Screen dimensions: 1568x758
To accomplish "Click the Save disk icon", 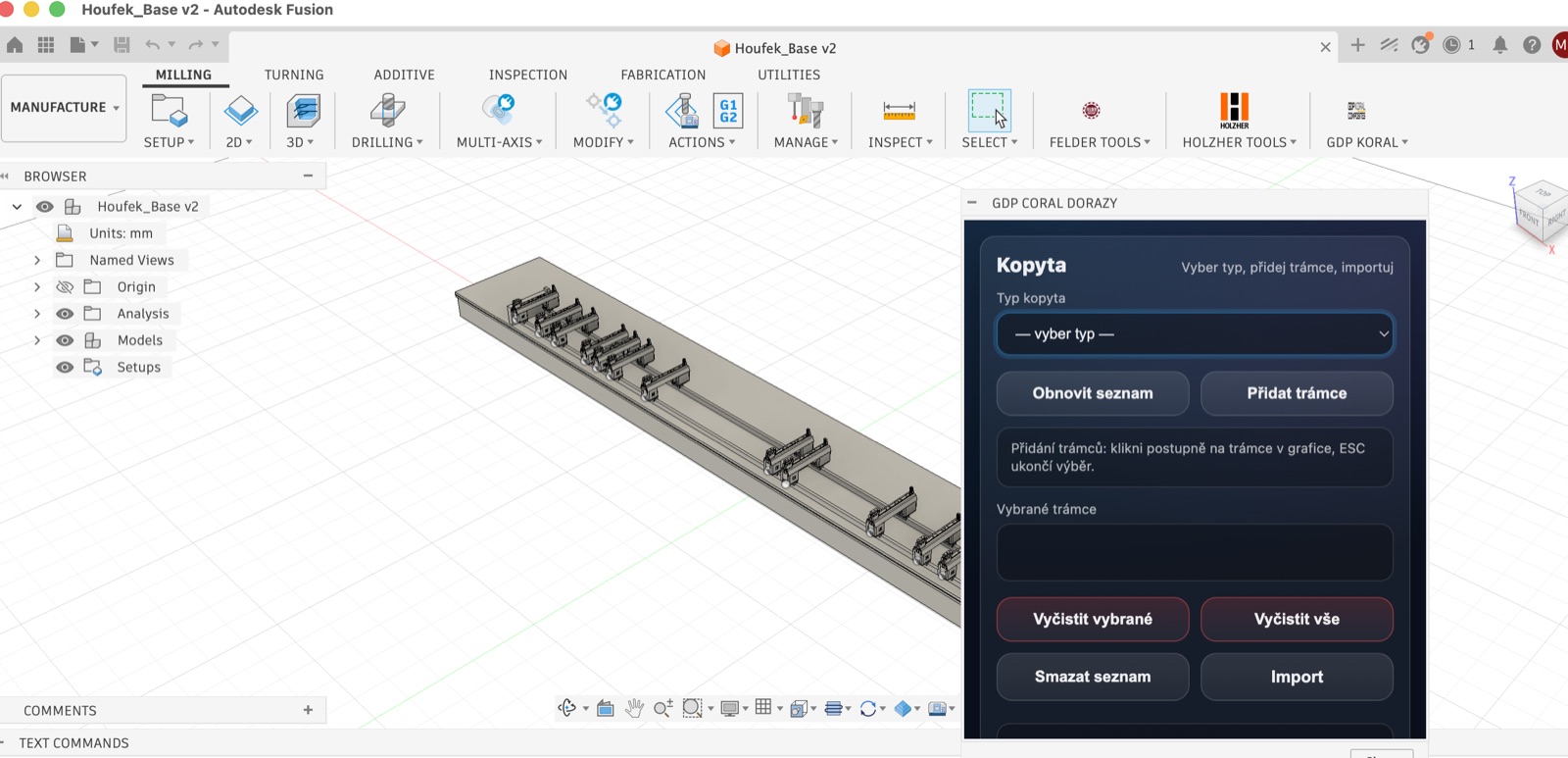I will point(122,45).
